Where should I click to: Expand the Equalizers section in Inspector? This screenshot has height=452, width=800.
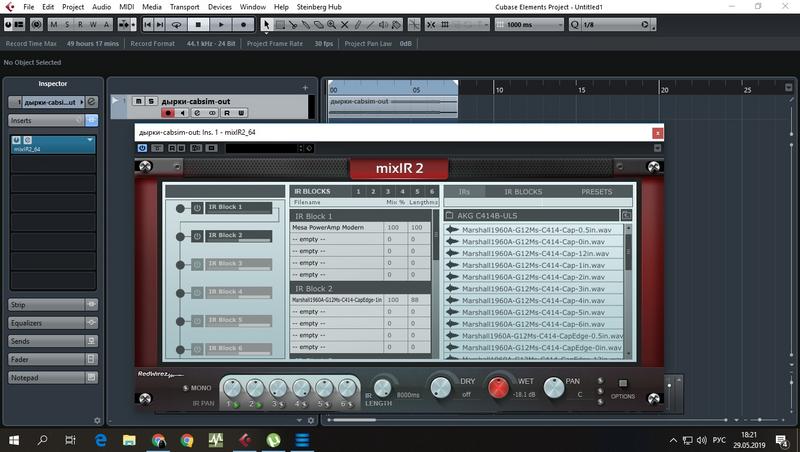(46, 323)
